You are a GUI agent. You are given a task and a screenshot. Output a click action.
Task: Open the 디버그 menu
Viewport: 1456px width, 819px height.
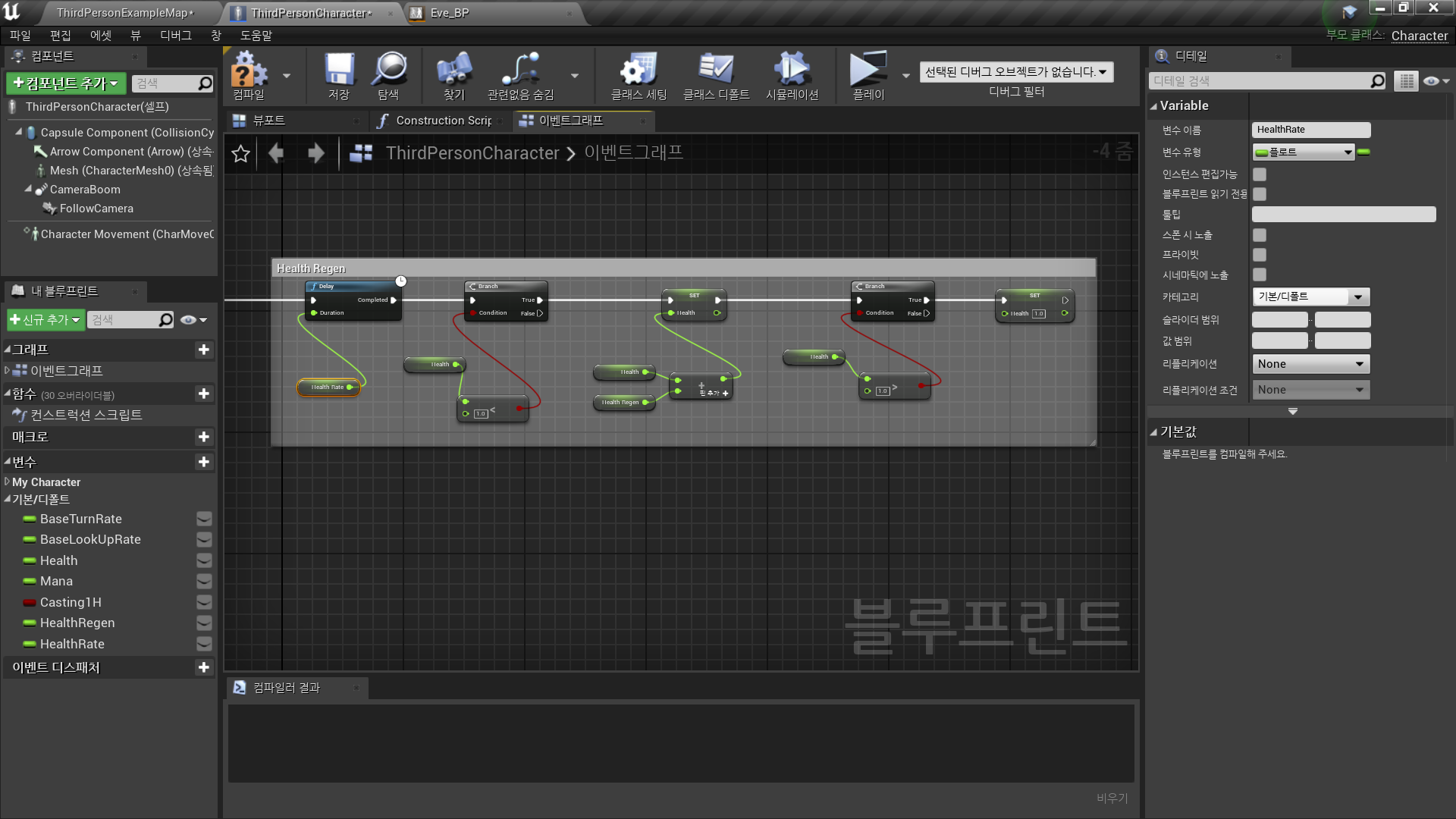point(175,35)
